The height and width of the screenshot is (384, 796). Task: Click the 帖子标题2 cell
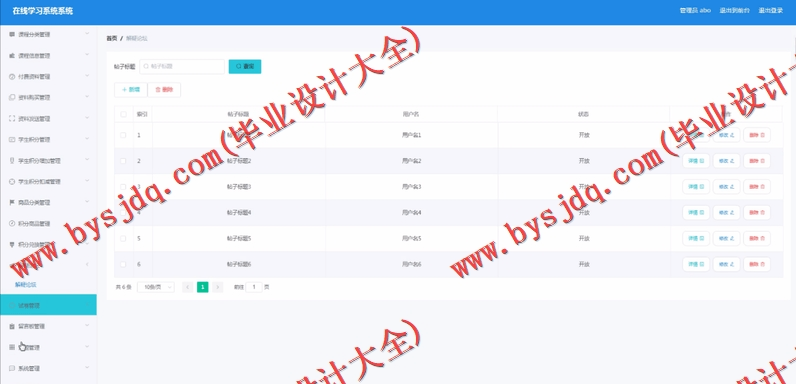(x=239, y=161)
